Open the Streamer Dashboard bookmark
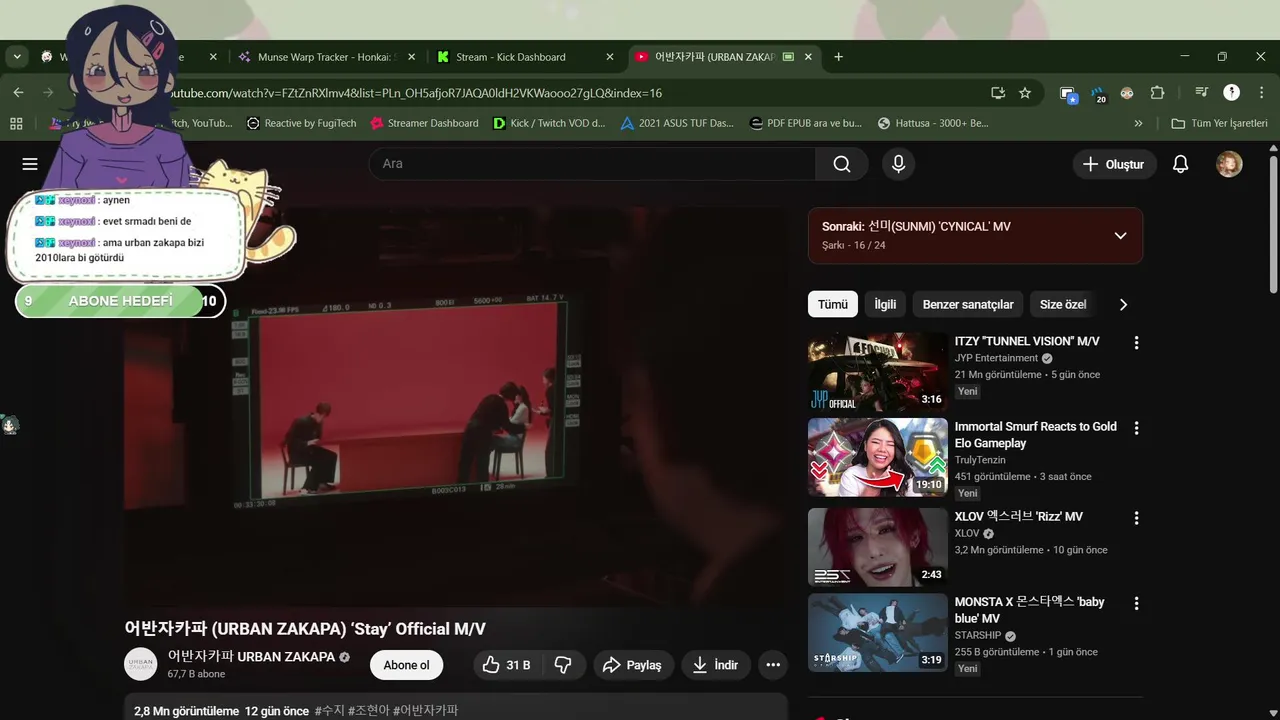The width and height of the screenshot is (1280, 720). tap(424, 123)
